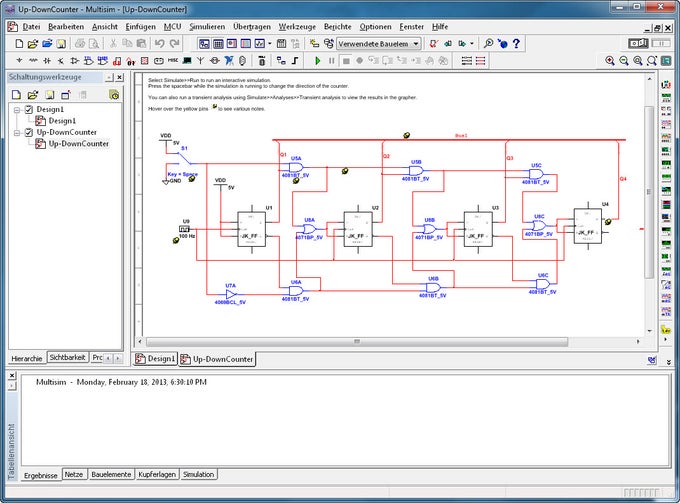Open the Werkzeuge menu
Screen dimensions: 680x503
[297, 26]
